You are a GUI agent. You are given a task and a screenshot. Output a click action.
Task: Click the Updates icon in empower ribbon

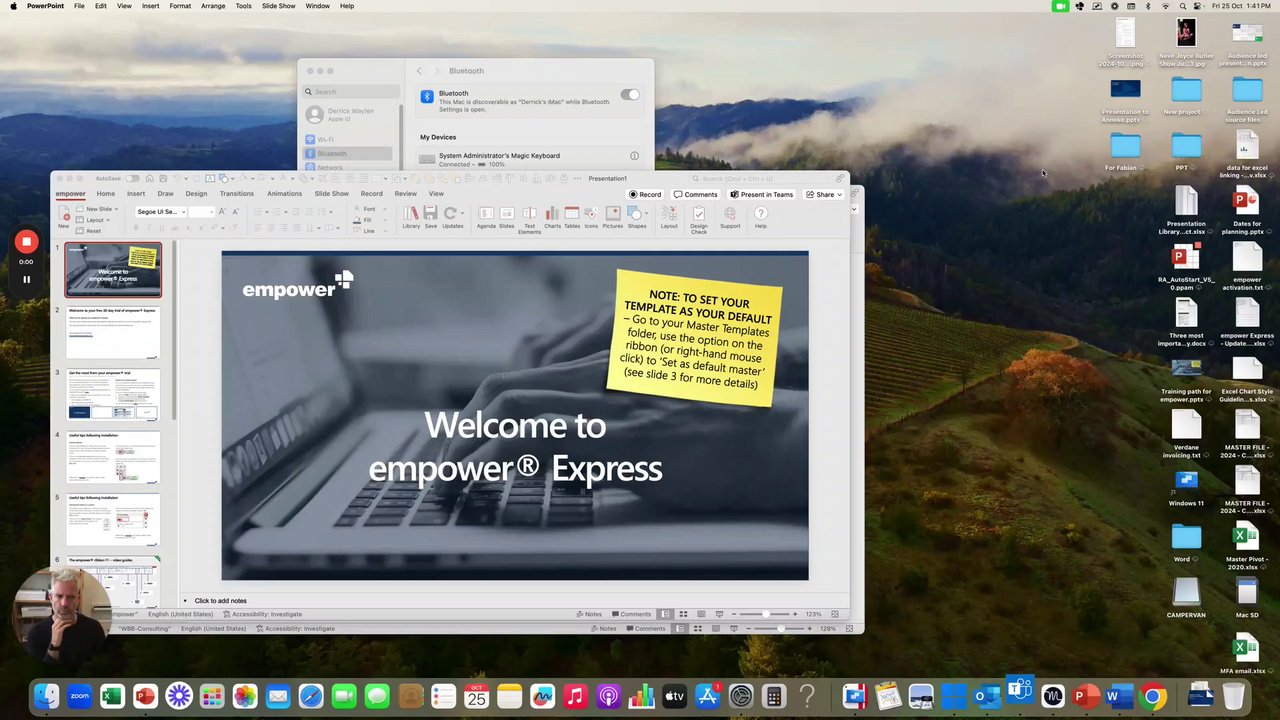452,215
